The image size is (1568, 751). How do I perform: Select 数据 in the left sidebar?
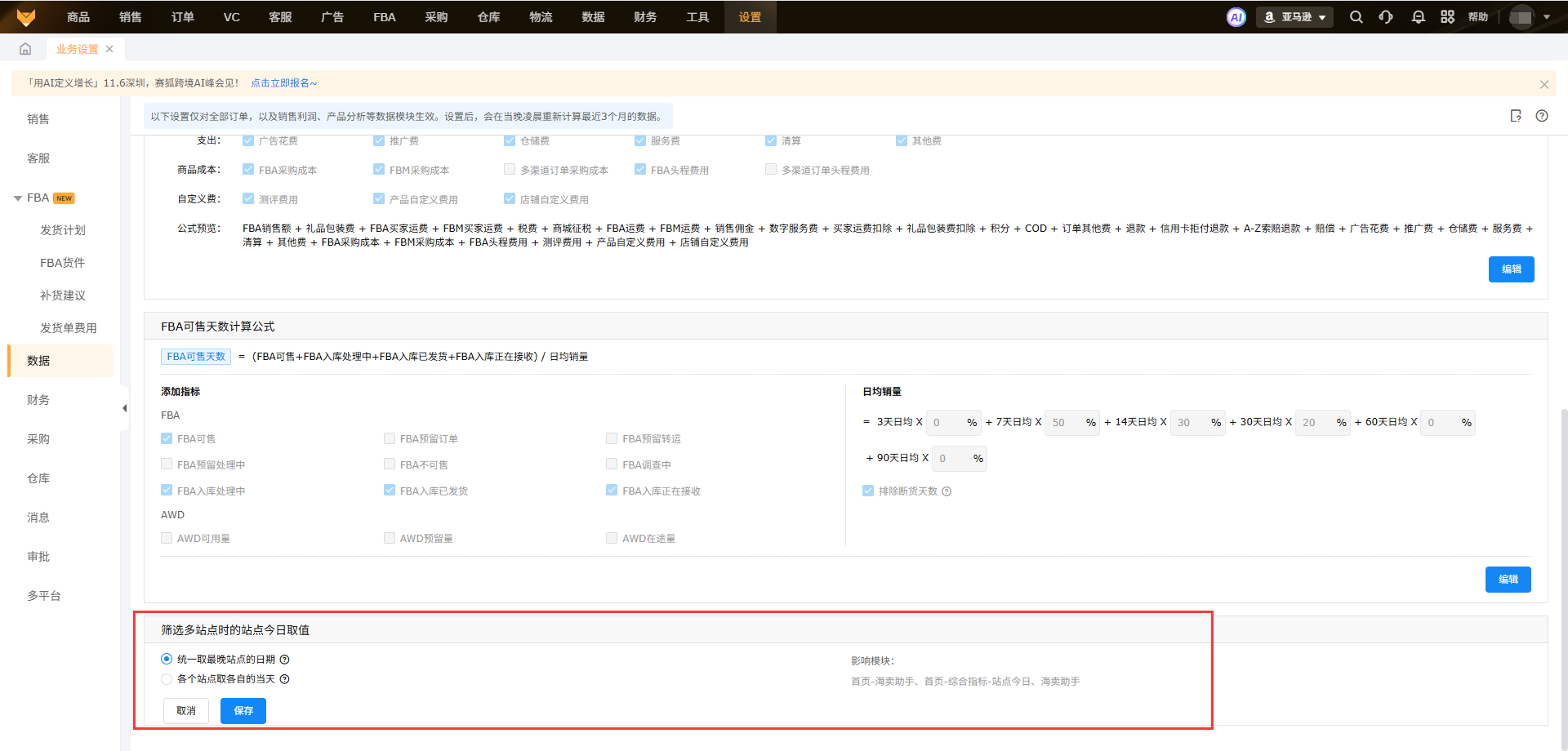(60, 361)
